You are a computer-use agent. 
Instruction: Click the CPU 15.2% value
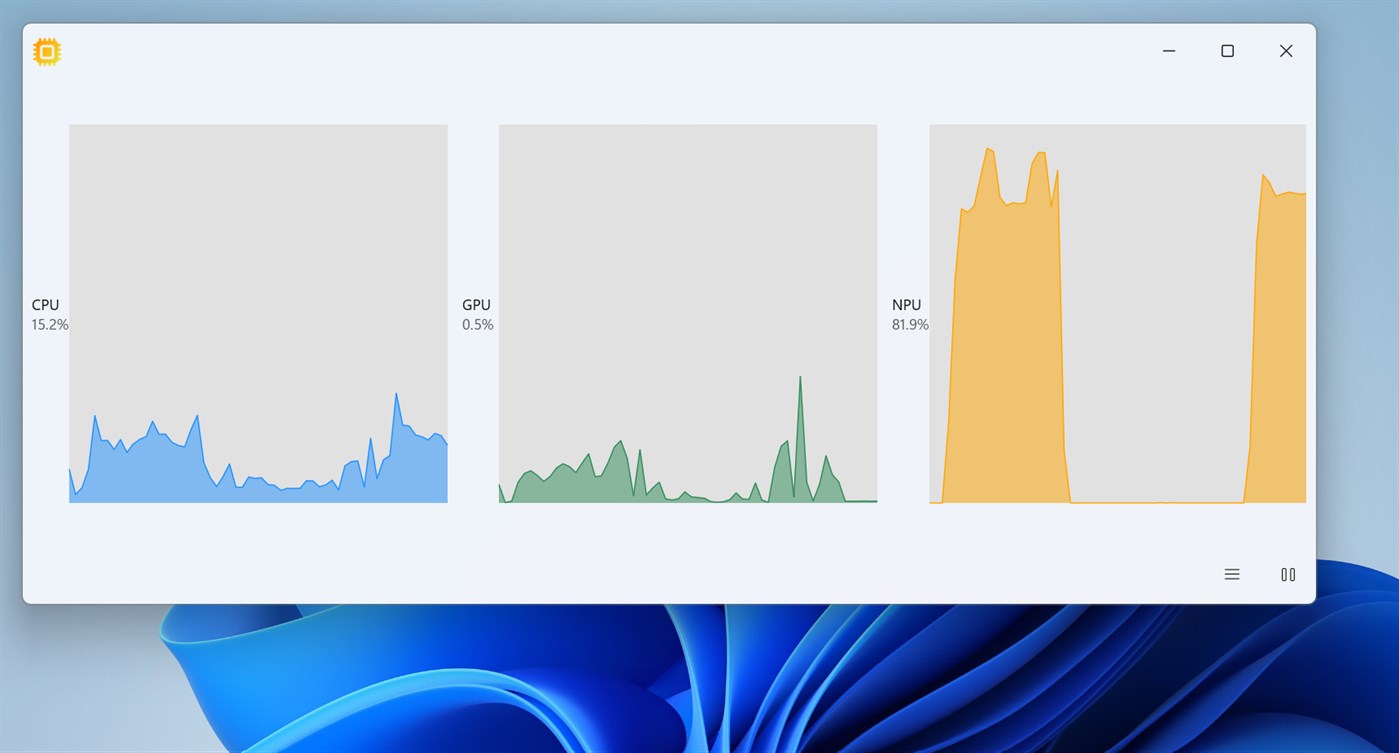pyautogui.click(x=50, y=324)
